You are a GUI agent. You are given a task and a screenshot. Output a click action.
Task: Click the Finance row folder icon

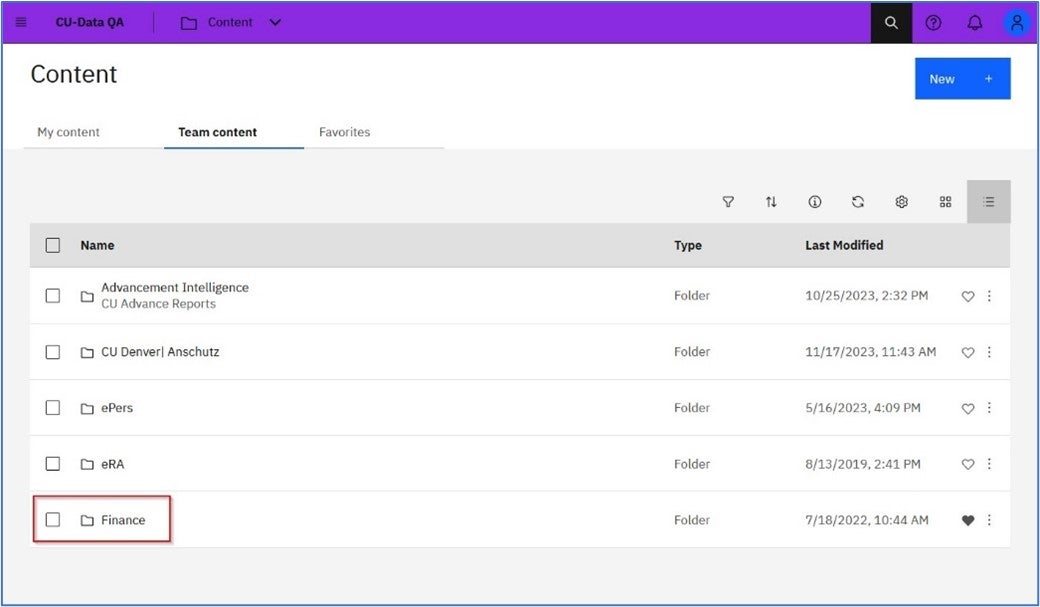click(x=87, y=520)
